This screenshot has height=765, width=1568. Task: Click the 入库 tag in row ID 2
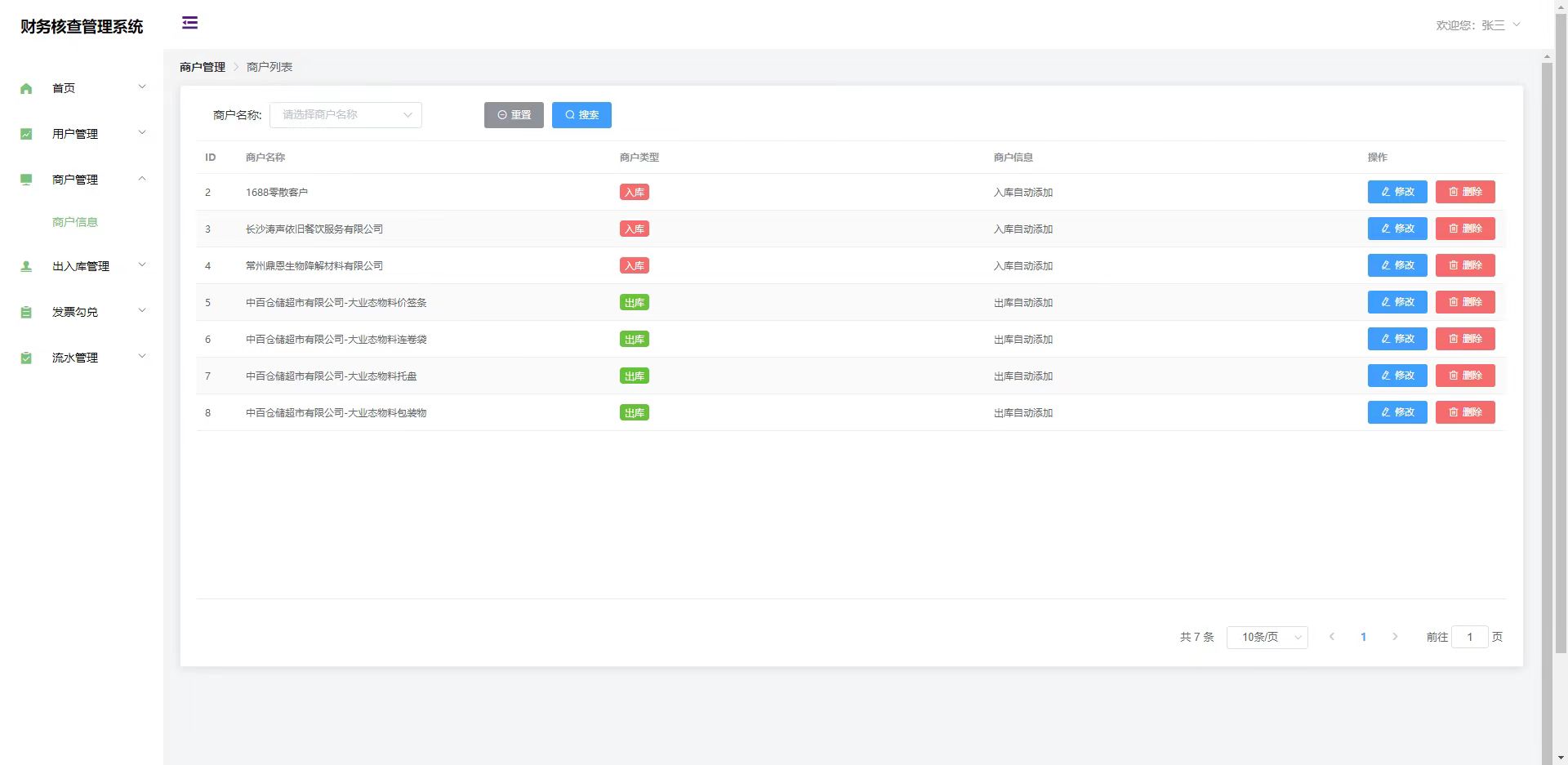(x=635, y=193)
